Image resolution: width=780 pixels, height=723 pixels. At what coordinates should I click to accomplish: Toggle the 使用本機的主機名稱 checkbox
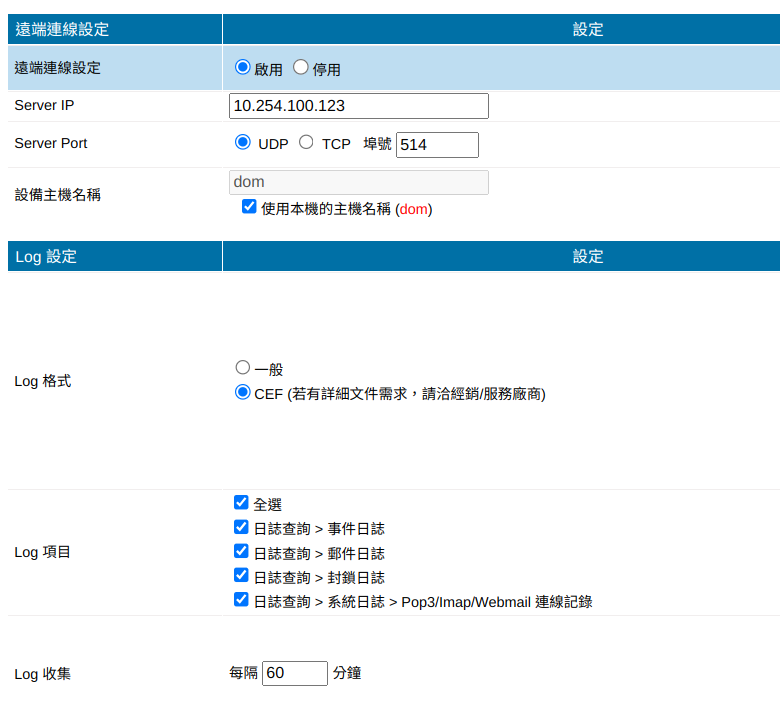click(x=249, y=208)
